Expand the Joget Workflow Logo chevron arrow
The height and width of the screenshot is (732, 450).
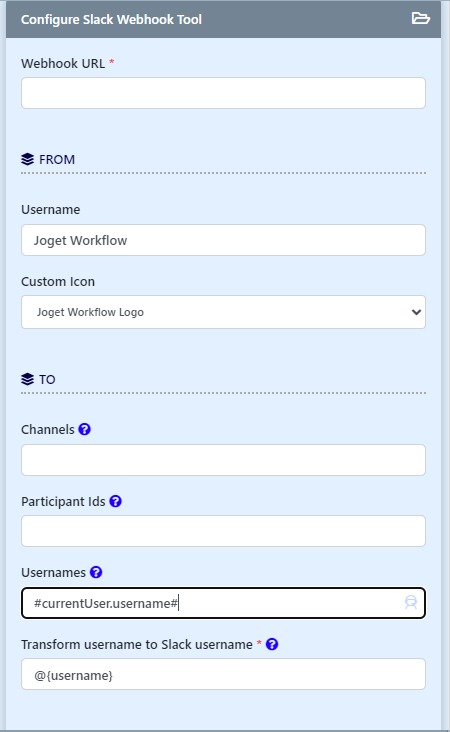pos(416,312)
